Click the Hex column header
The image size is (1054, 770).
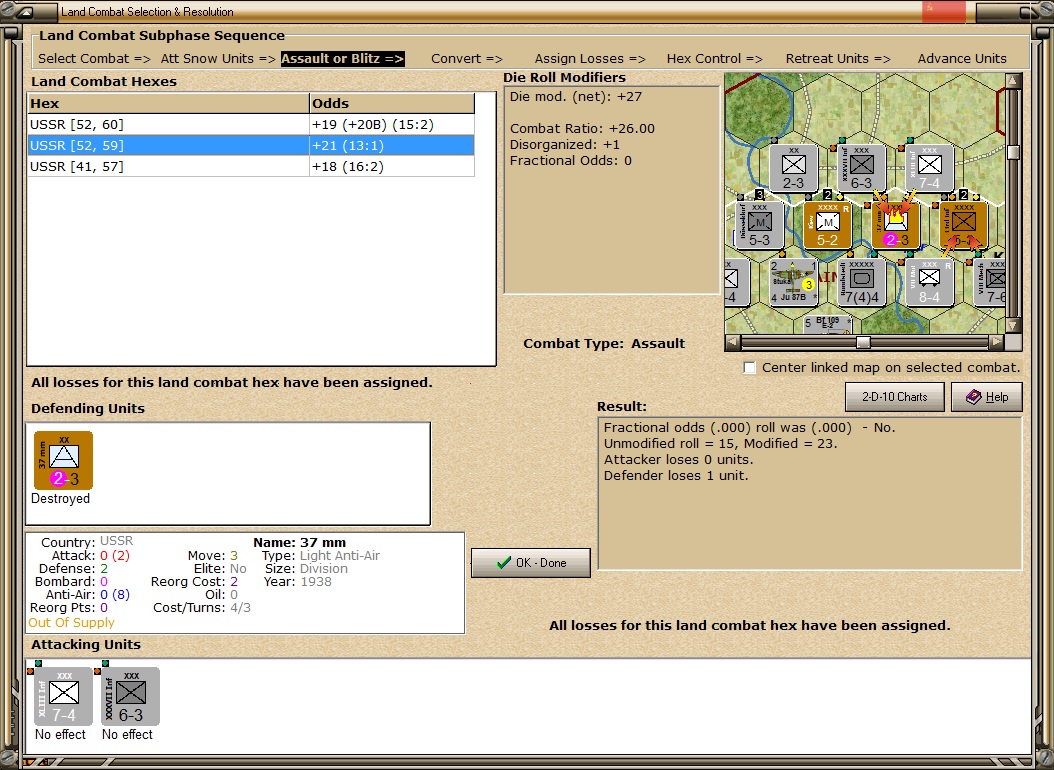click(168, 103)
